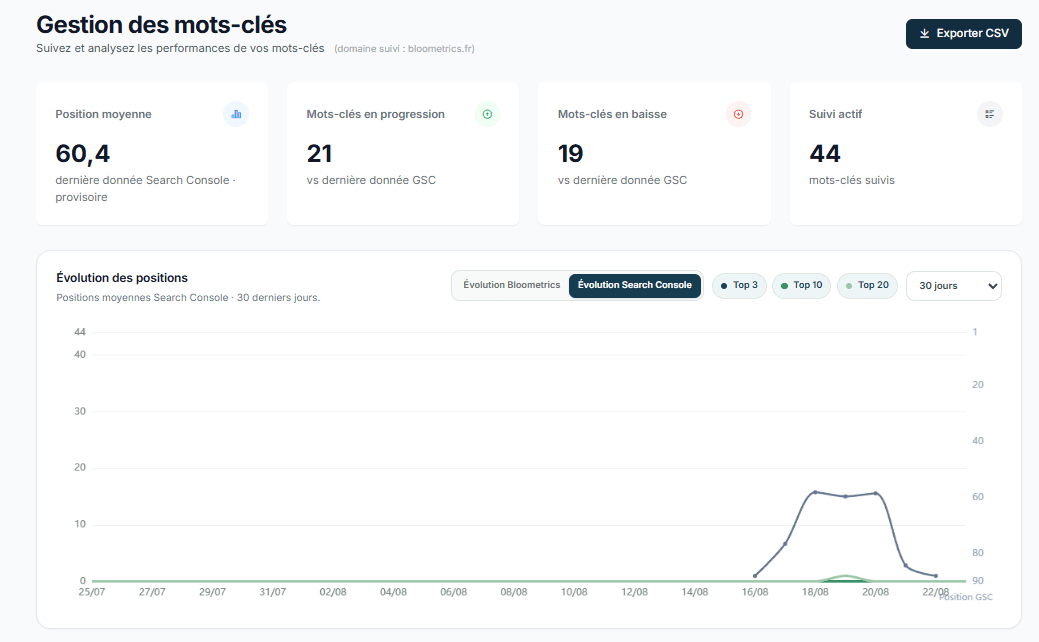Click the Gestion des mots-clés heading

162,25
